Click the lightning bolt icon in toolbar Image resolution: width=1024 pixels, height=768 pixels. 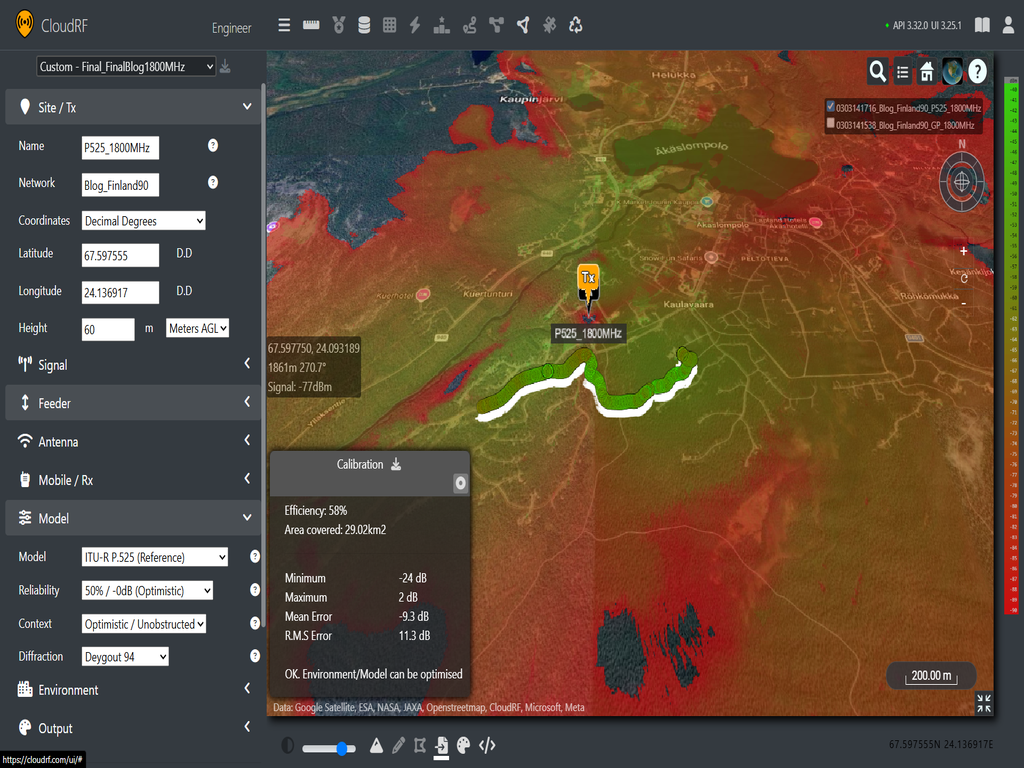(415, 25)
